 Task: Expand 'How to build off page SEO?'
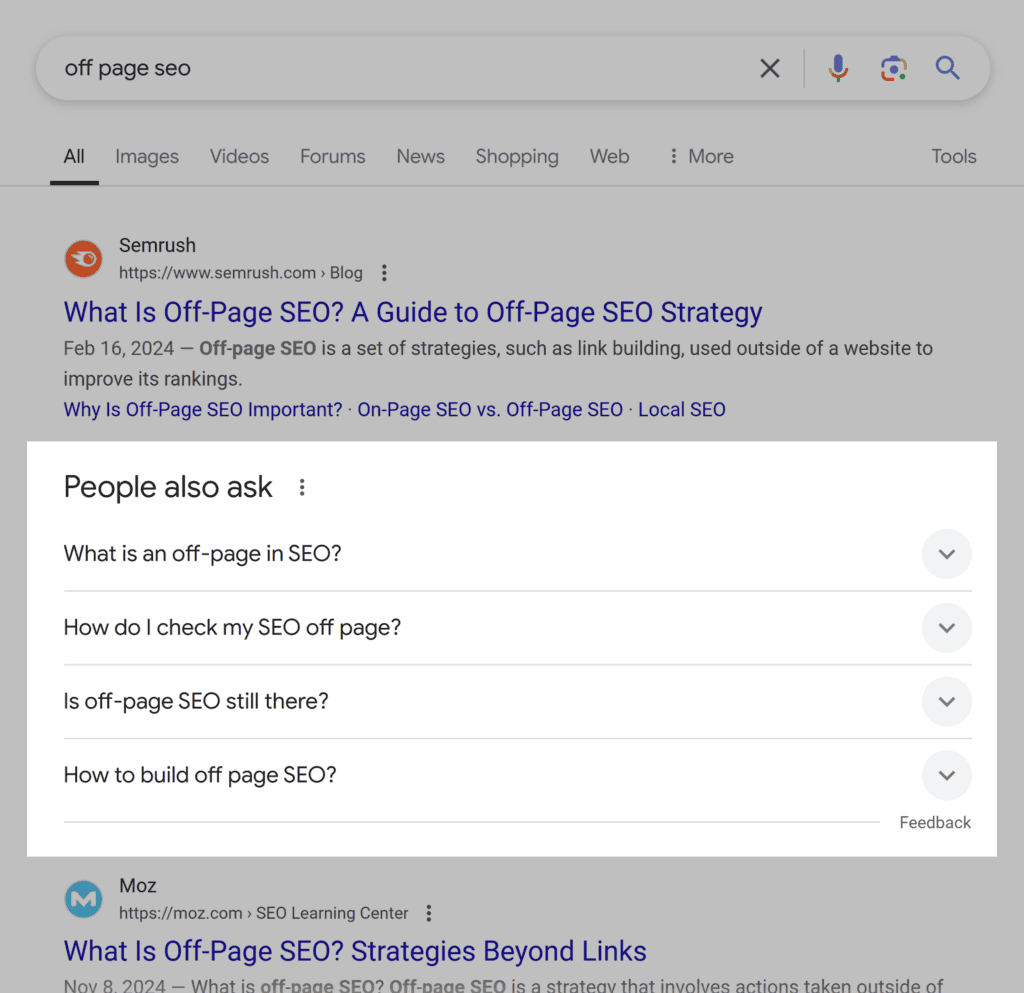tap(946, 775)
